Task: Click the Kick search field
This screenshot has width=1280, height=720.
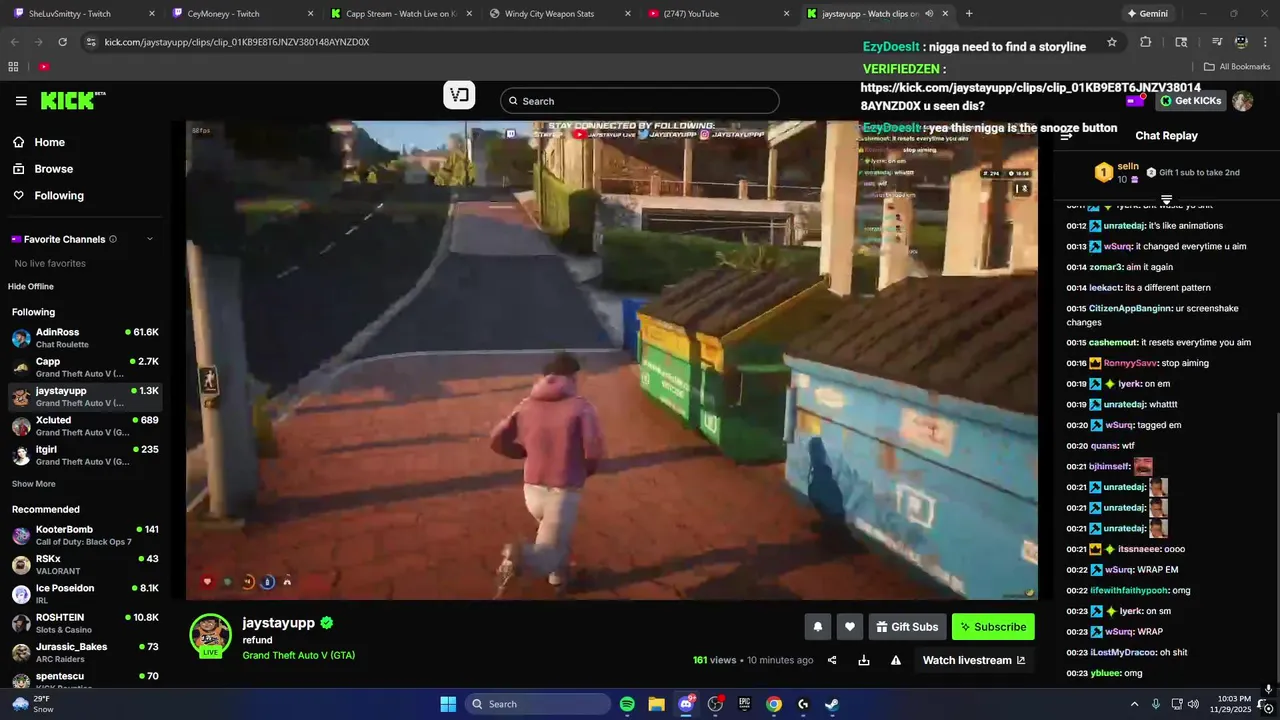Action: click(640, 101)
